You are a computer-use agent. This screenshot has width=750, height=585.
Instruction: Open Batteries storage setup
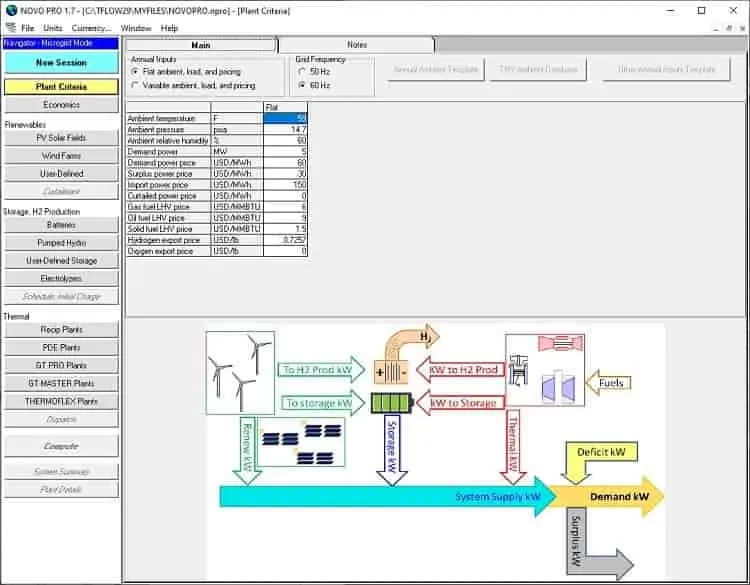click(x=61, y=225)
